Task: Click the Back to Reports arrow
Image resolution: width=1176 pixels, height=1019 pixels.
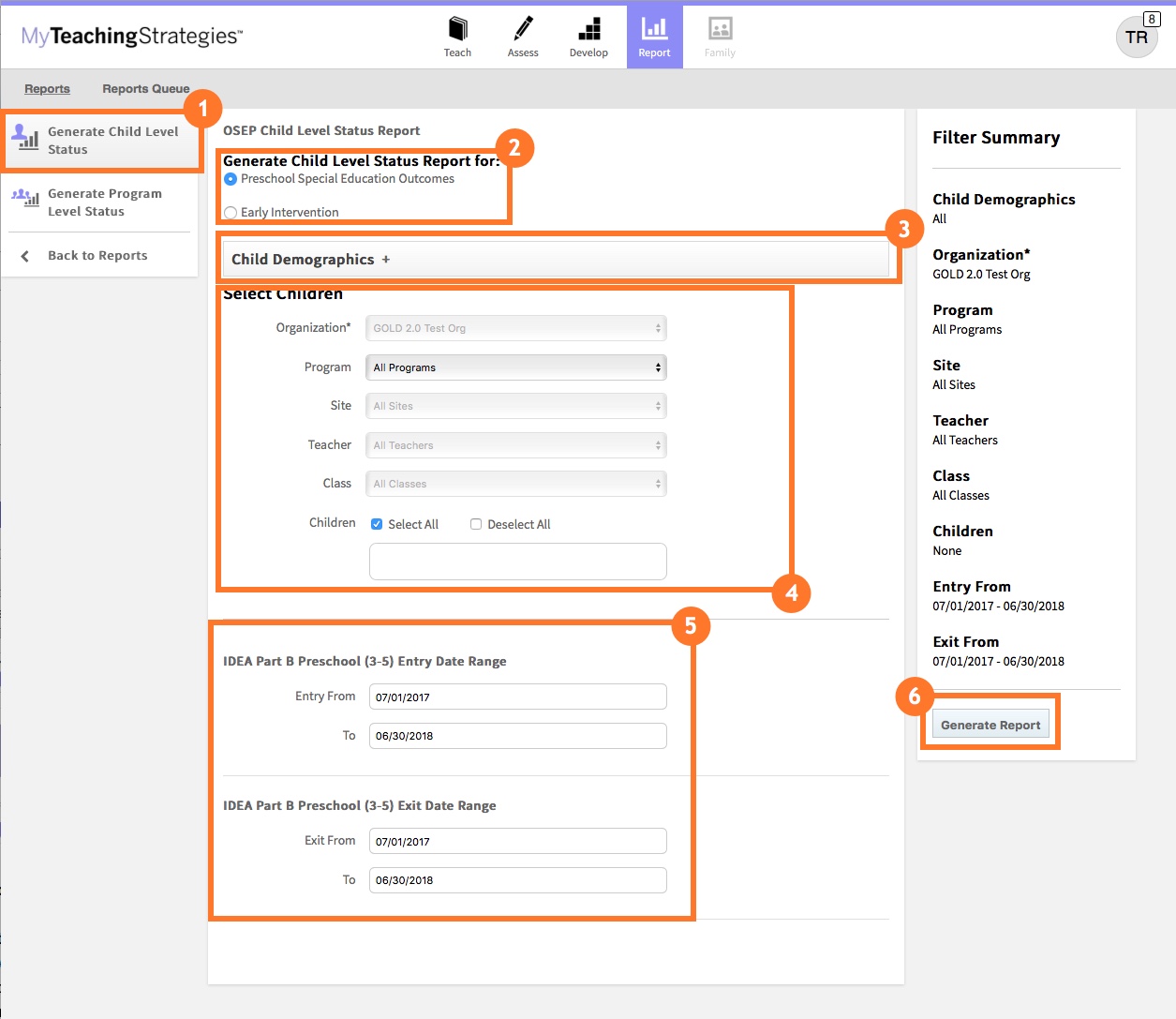Action: 25,256
